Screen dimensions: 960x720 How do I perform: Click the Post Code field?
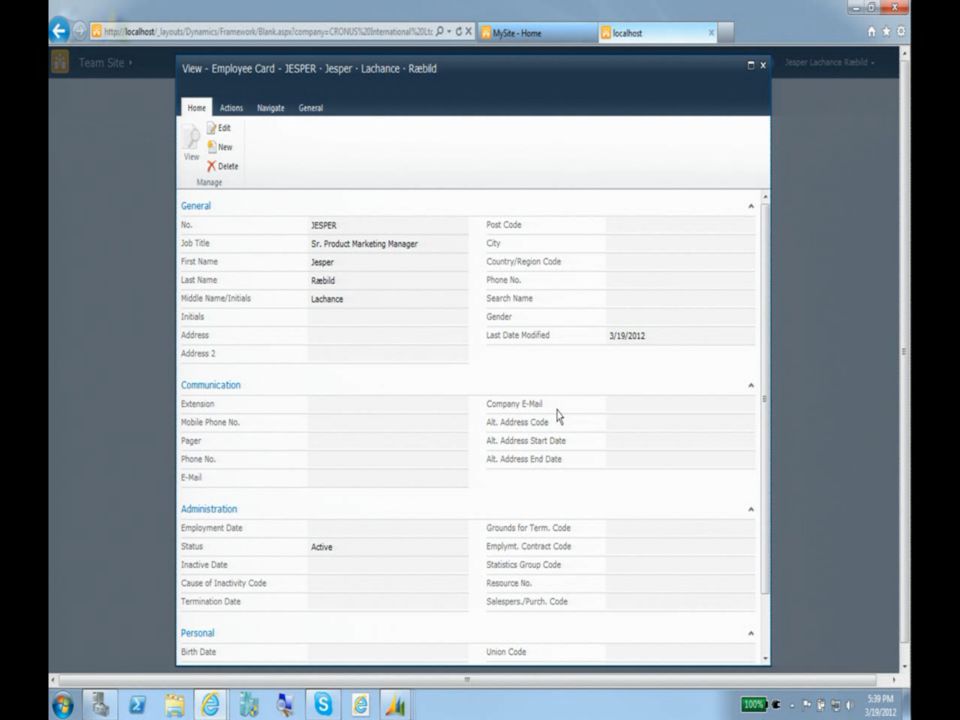point(680,225)
